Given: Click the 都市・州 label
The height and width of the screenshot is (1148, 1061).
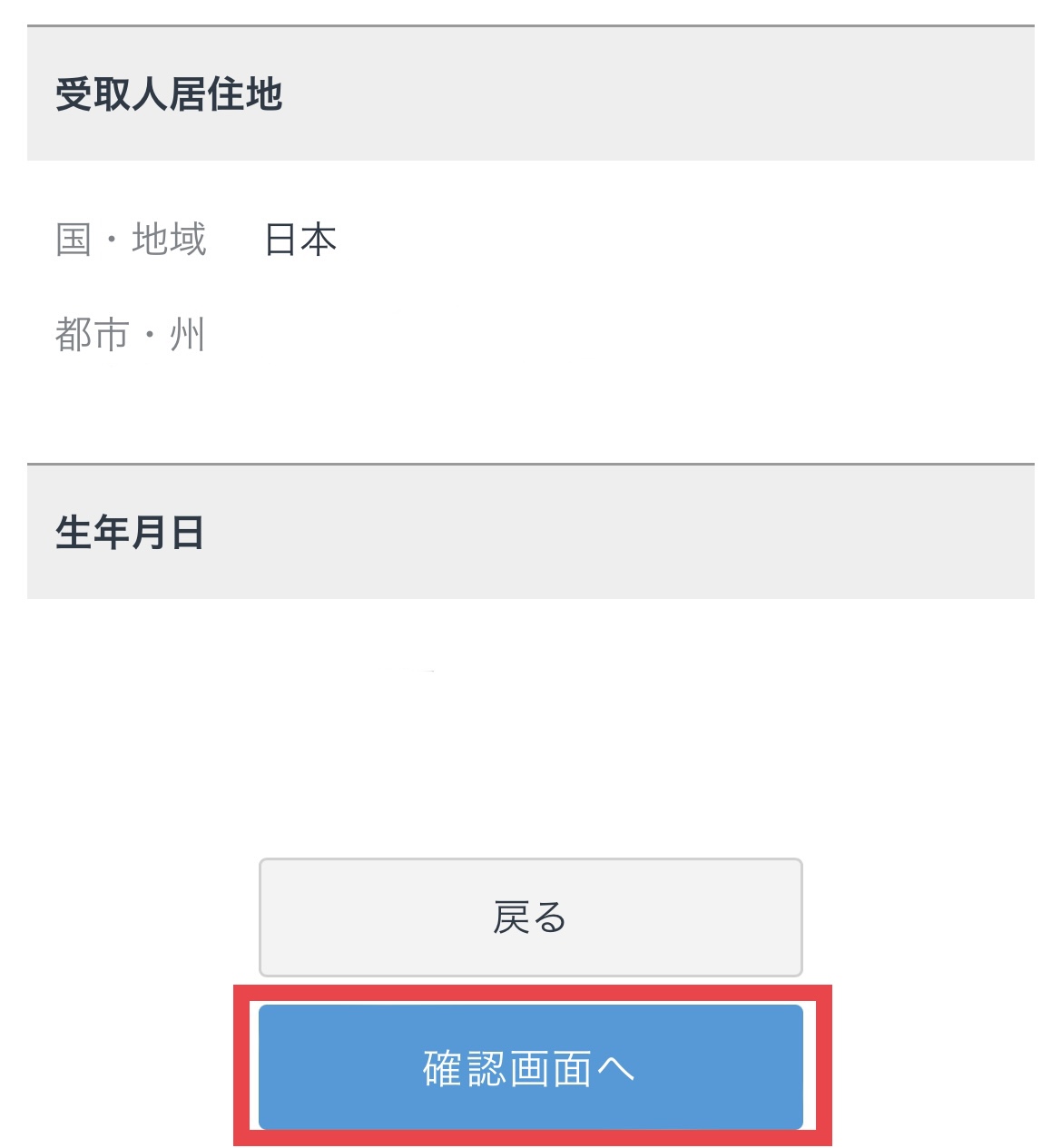Looking at the screenshot, I should pyautogui.click(x=130, y=335).
